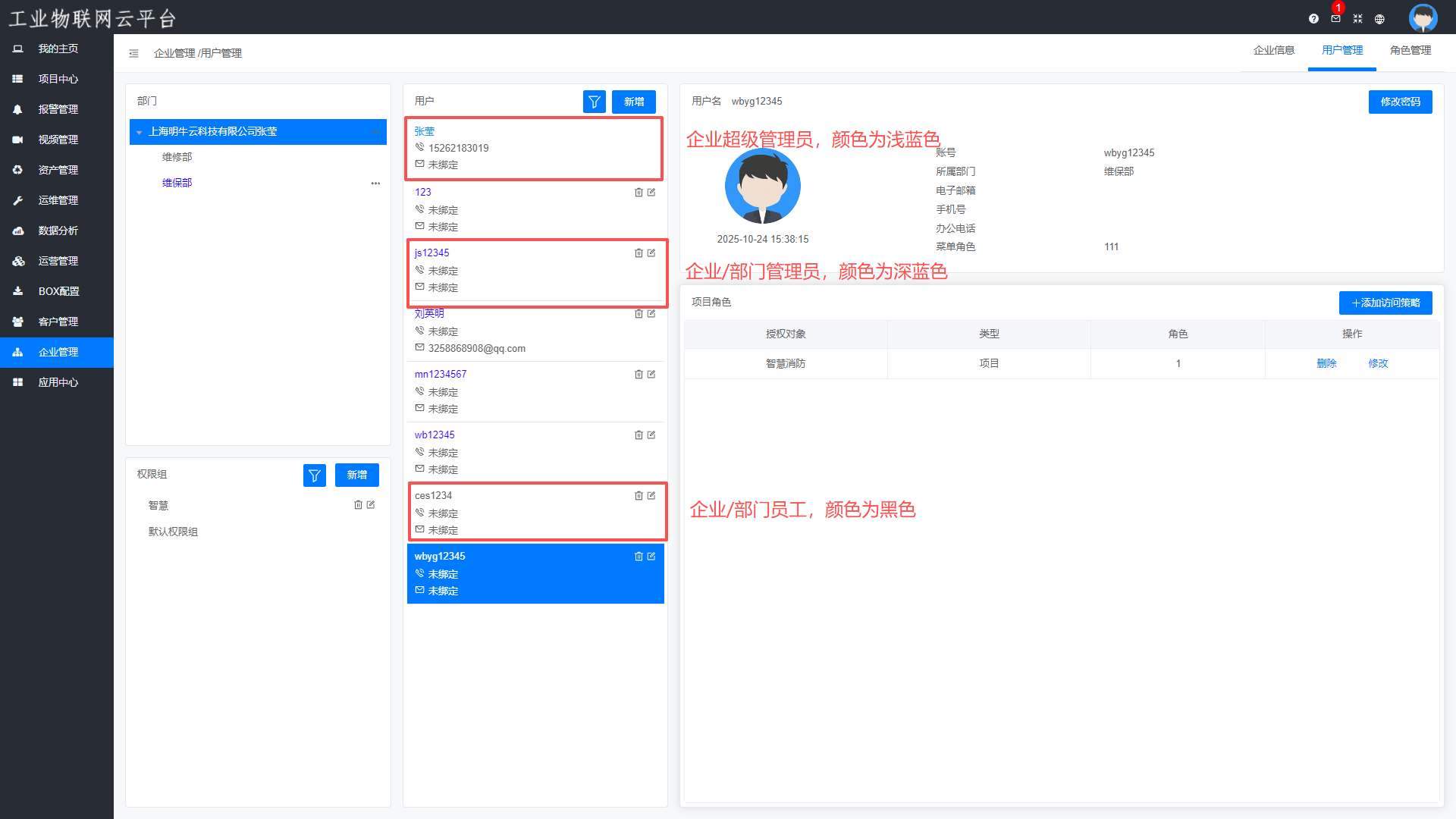Click the user list filter icon

pos(594,102)
